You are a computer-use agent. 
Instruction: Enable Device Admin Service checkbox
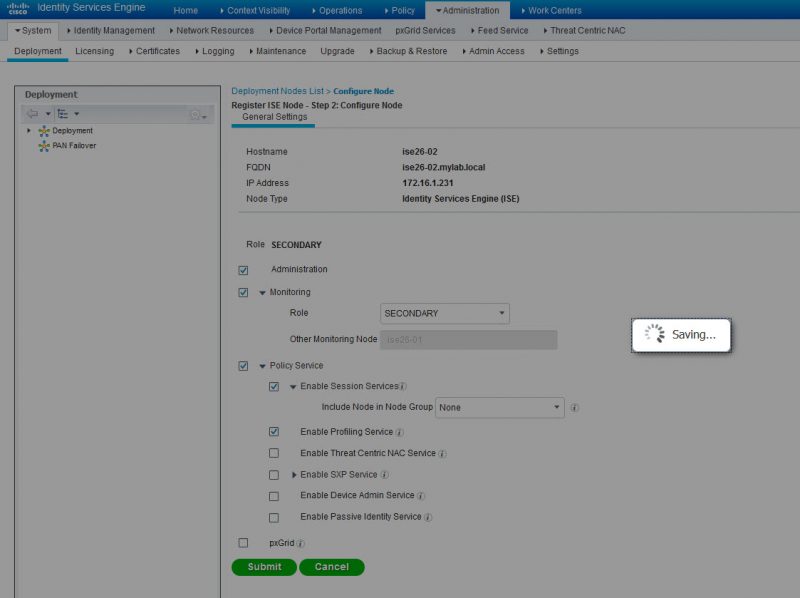pyautogui.click(x=274, y=494)
